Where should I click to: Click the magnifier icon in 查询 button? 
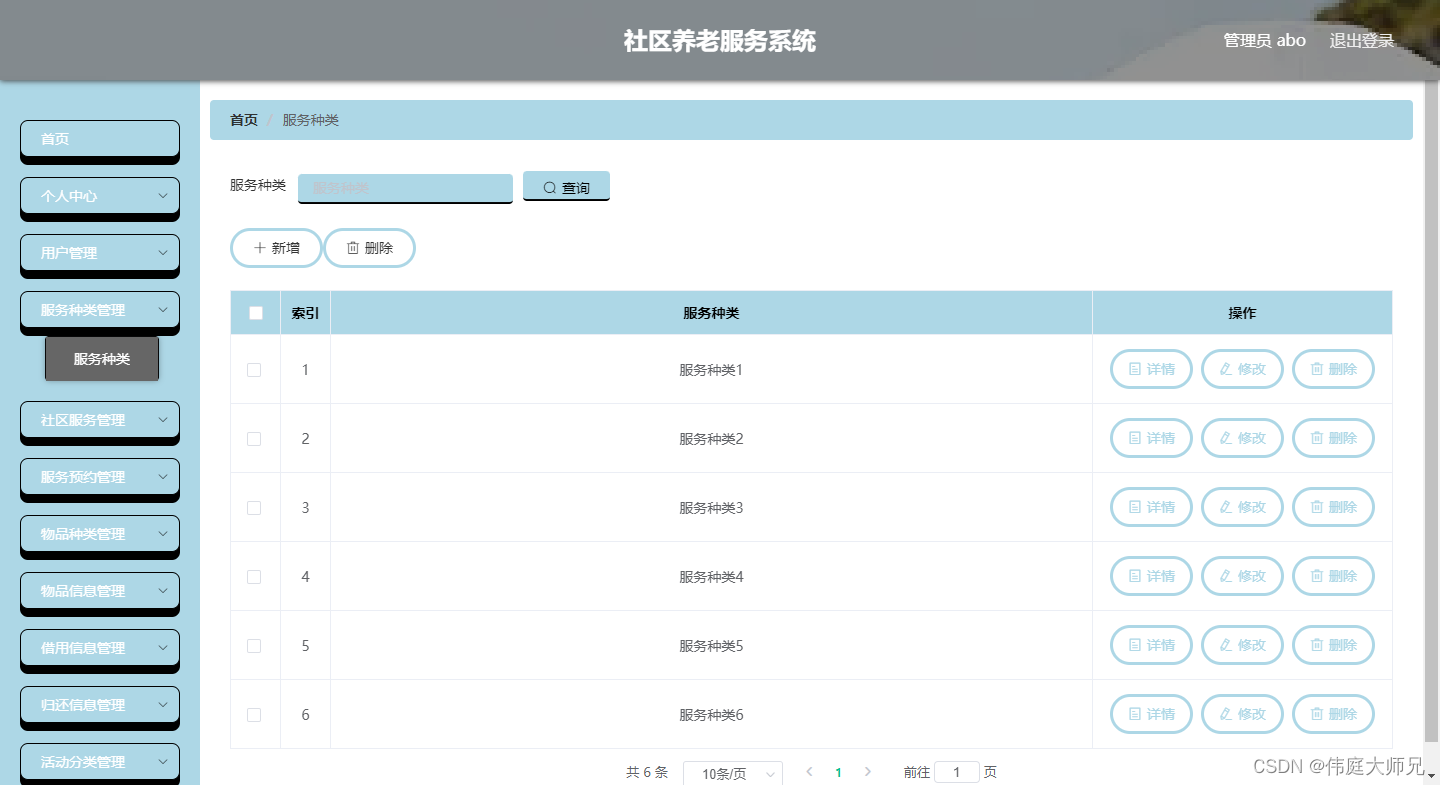pos(549,188)
